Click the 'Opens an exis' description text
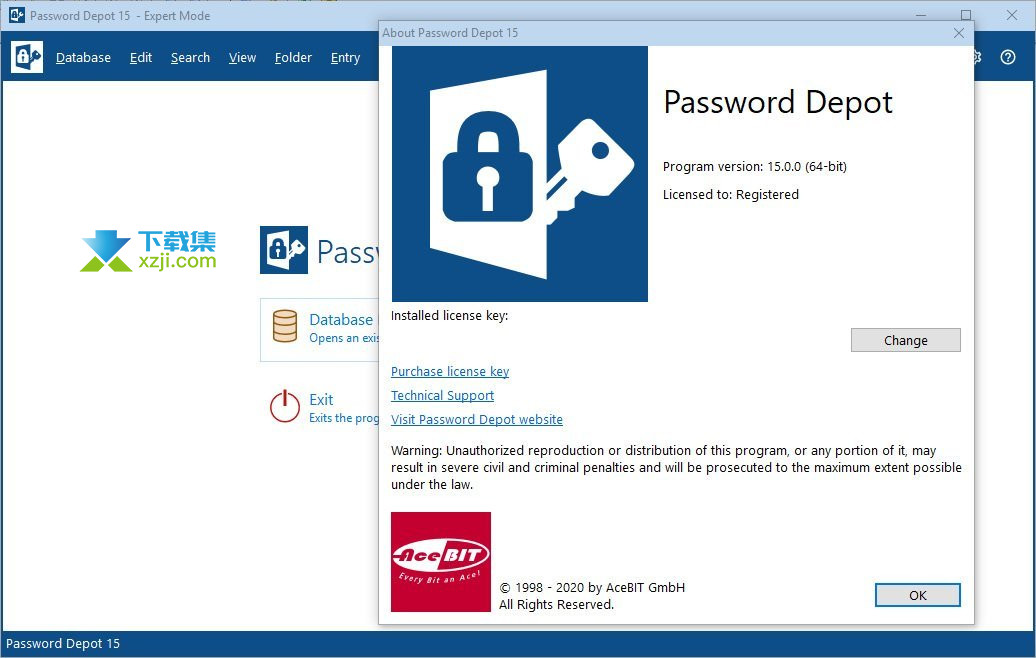The width and height of the screenshot is (1036, 658). [344, 338]
